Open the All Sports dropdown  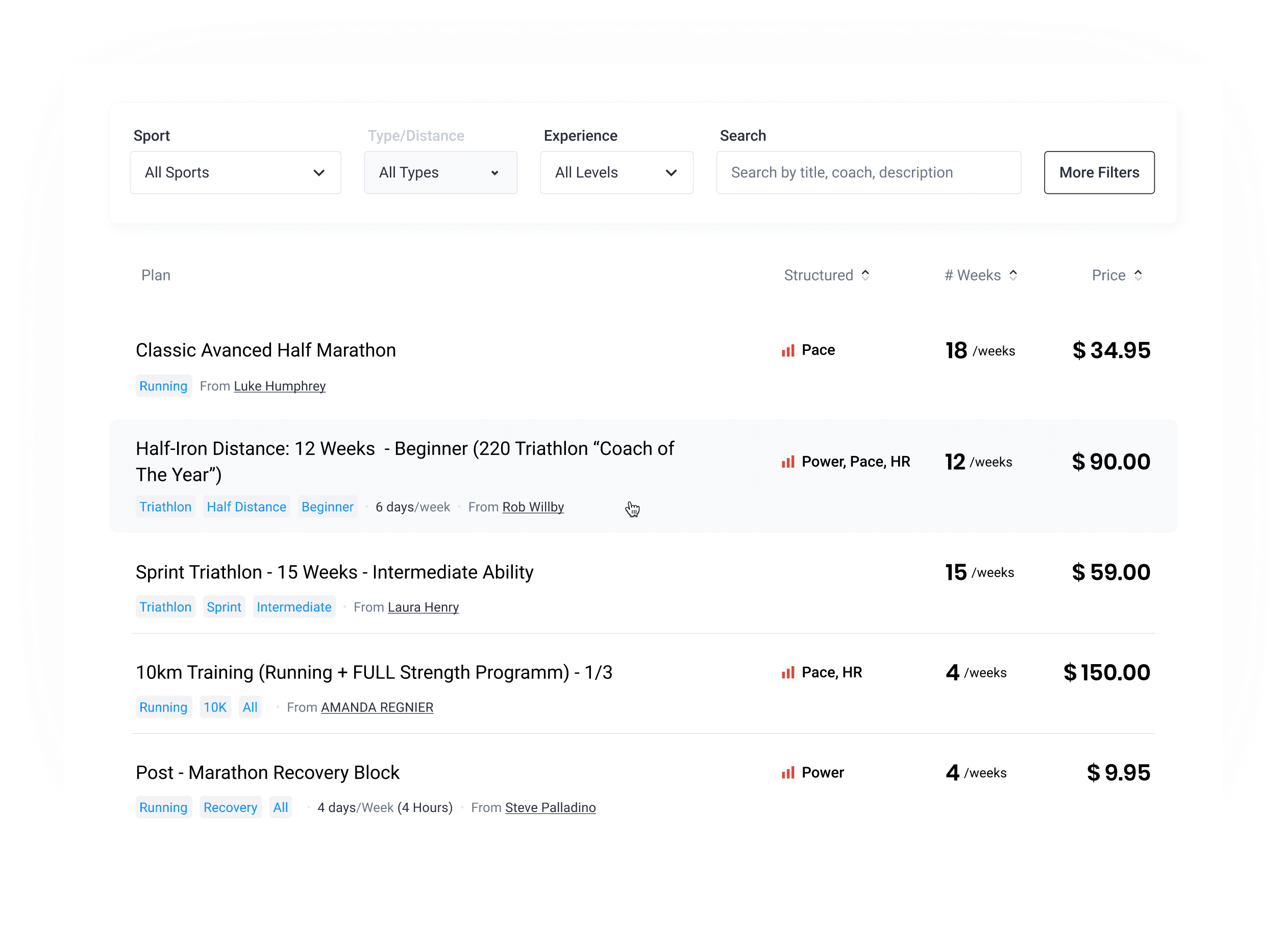235,172
